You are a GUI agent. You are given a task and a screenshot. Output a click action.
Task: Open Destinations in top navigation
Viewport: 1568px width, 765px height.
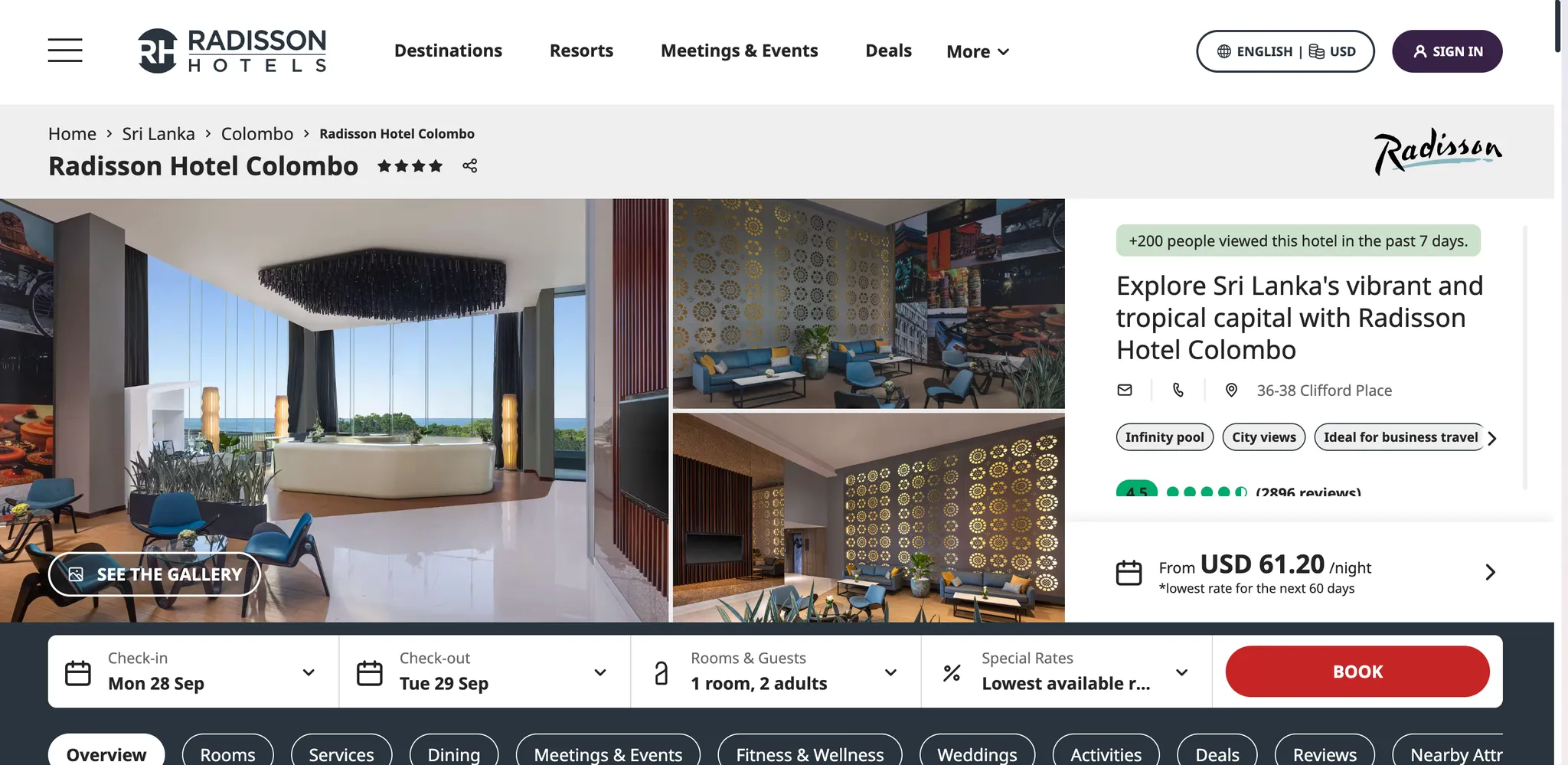pos(448,51)
